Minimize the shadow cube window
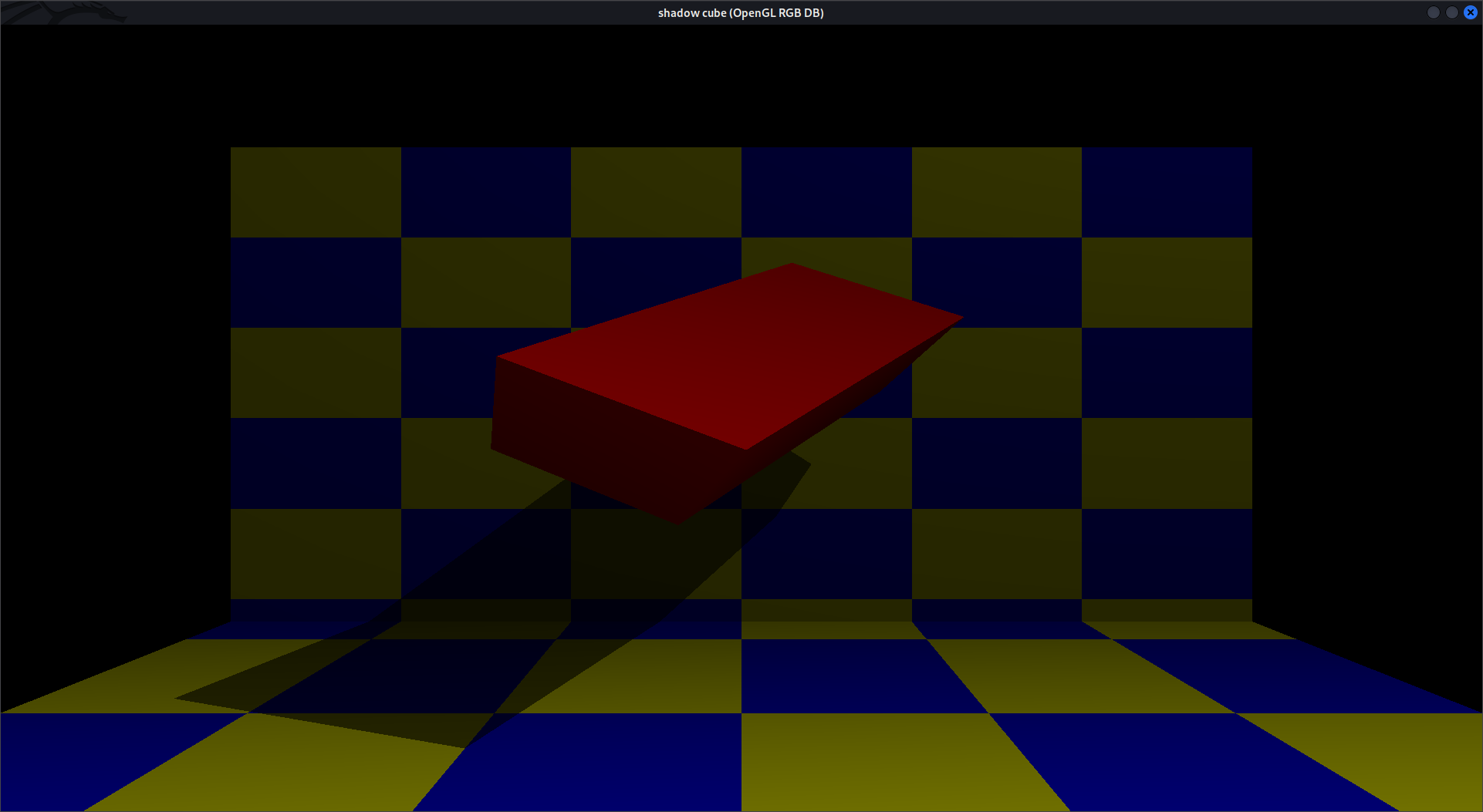Image resolution: width=1483 pixels, height=812 pixels. [1433, 12]
